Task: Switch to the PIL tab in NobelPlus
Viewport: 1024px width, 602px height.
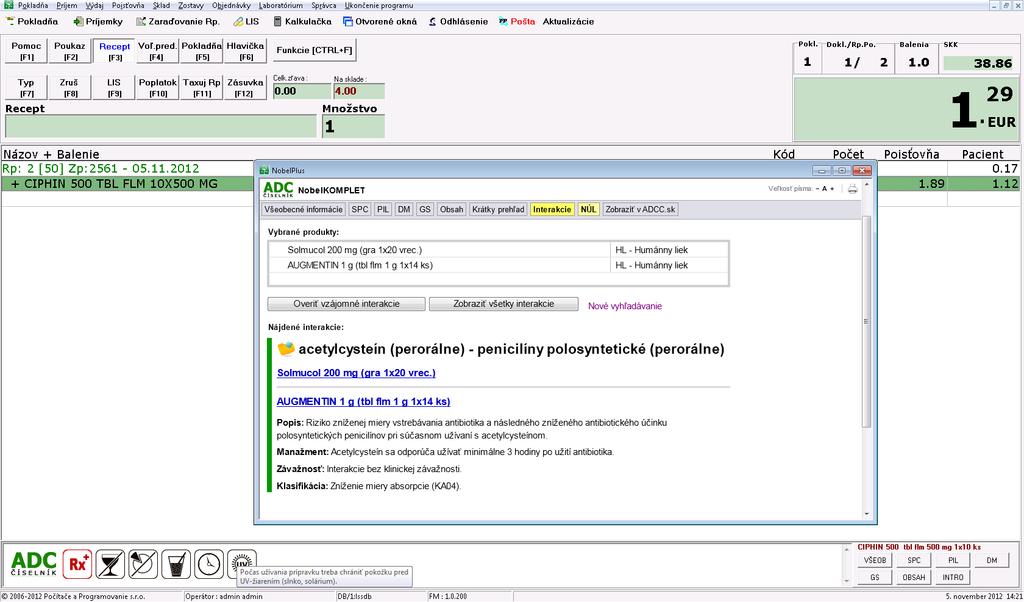Action: click(x=383, y=210)
